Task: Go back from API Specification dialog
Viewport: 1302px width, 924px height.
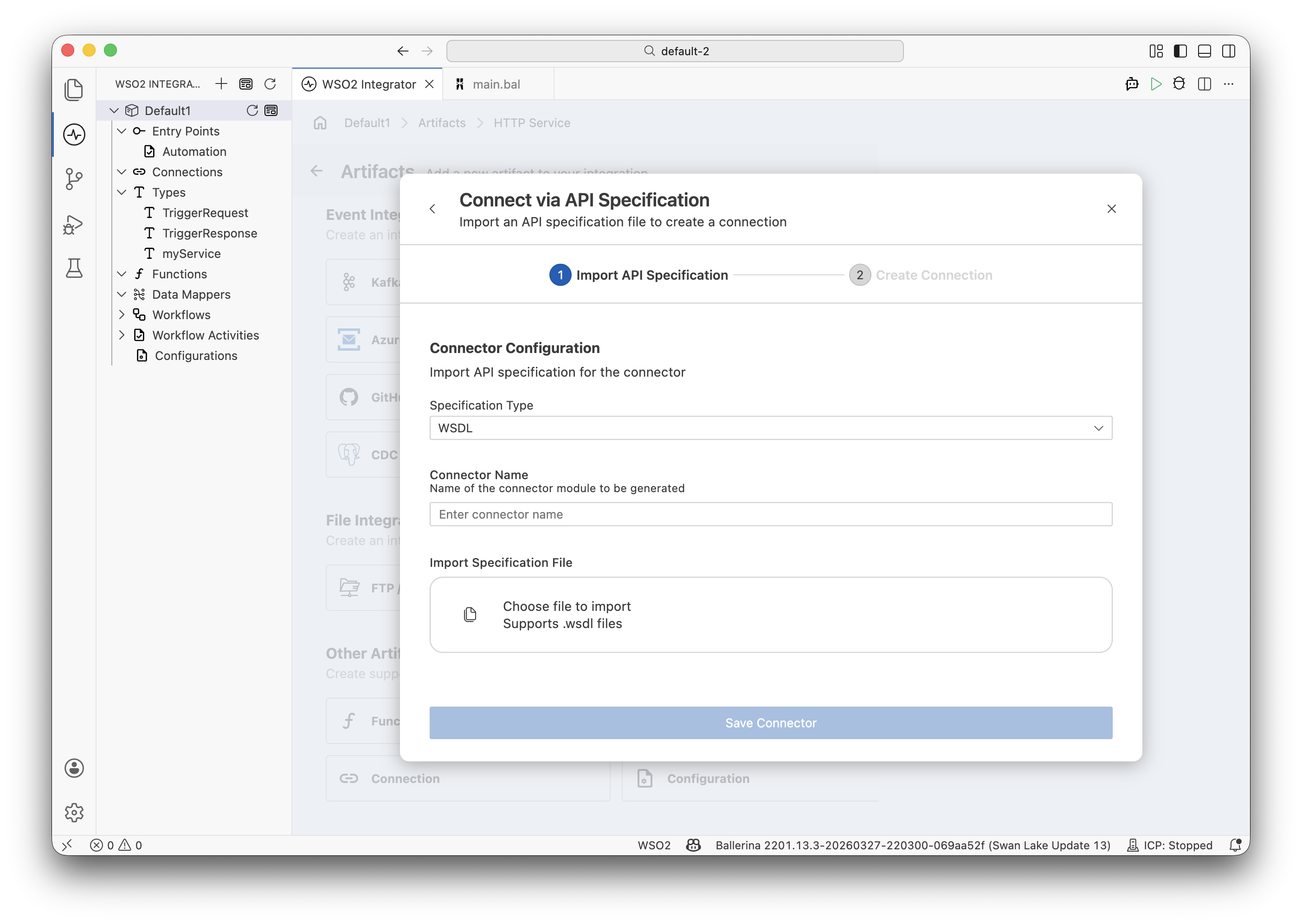Action: tap(432, 209)
